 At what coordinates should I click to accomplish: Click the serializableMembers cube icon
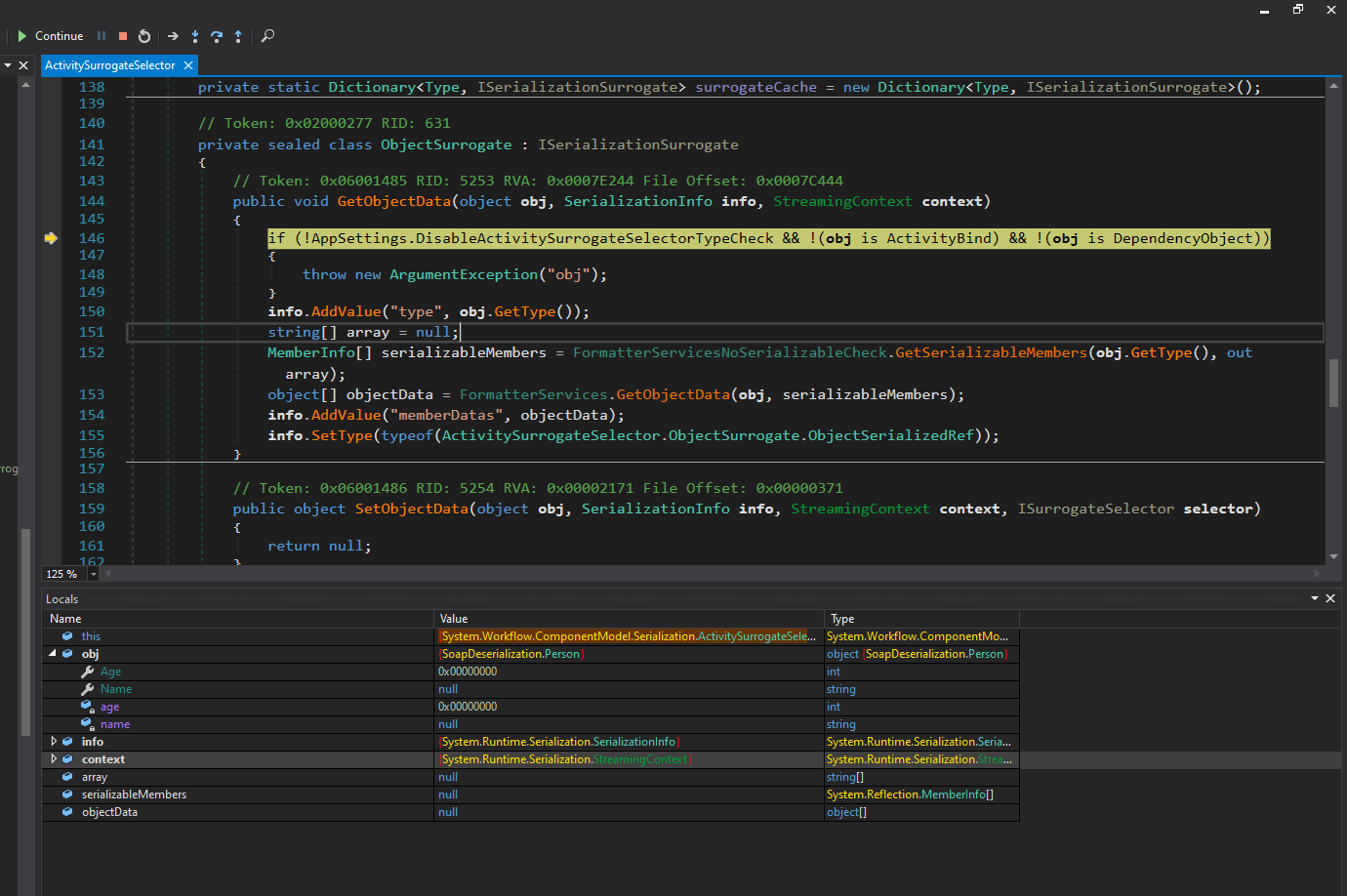pyautogui.click(x=67, y=794)
